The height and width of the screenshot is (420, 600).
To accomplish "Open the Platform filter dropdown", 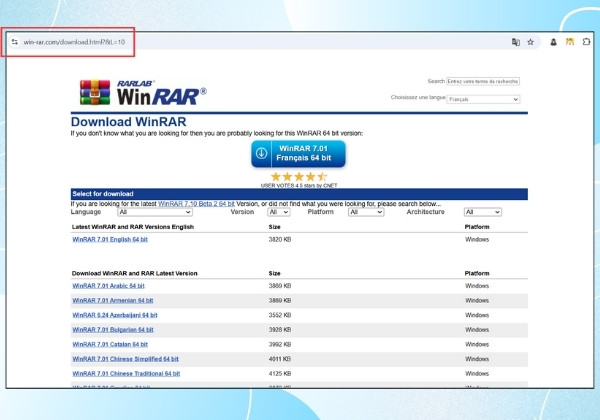I will pos(366,212).
